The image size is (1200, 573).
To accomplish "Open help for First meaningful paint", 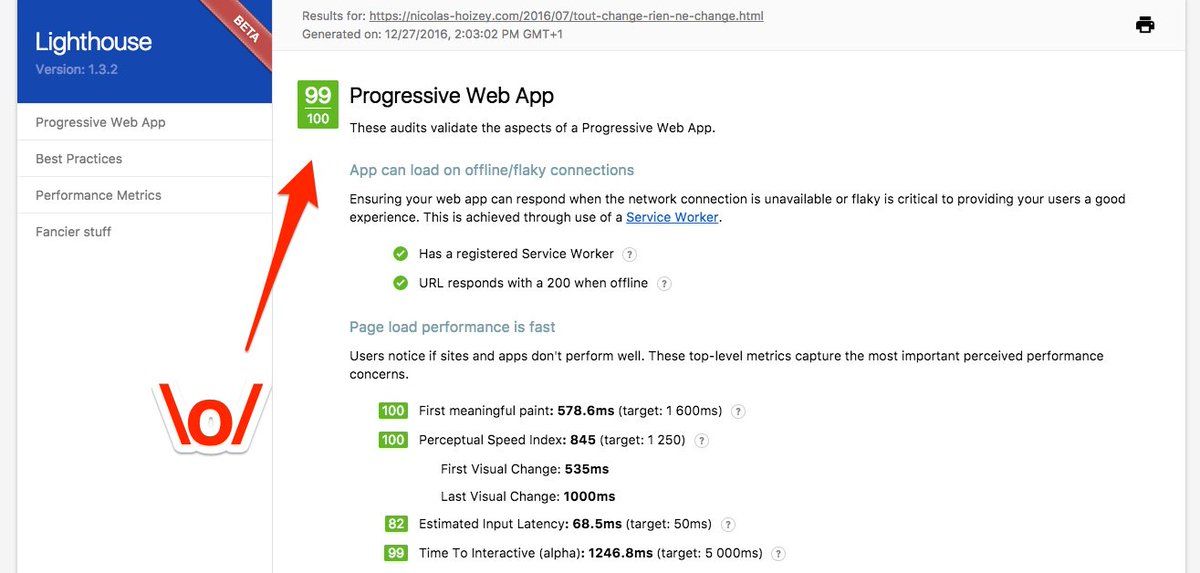I will click(738, 411).
